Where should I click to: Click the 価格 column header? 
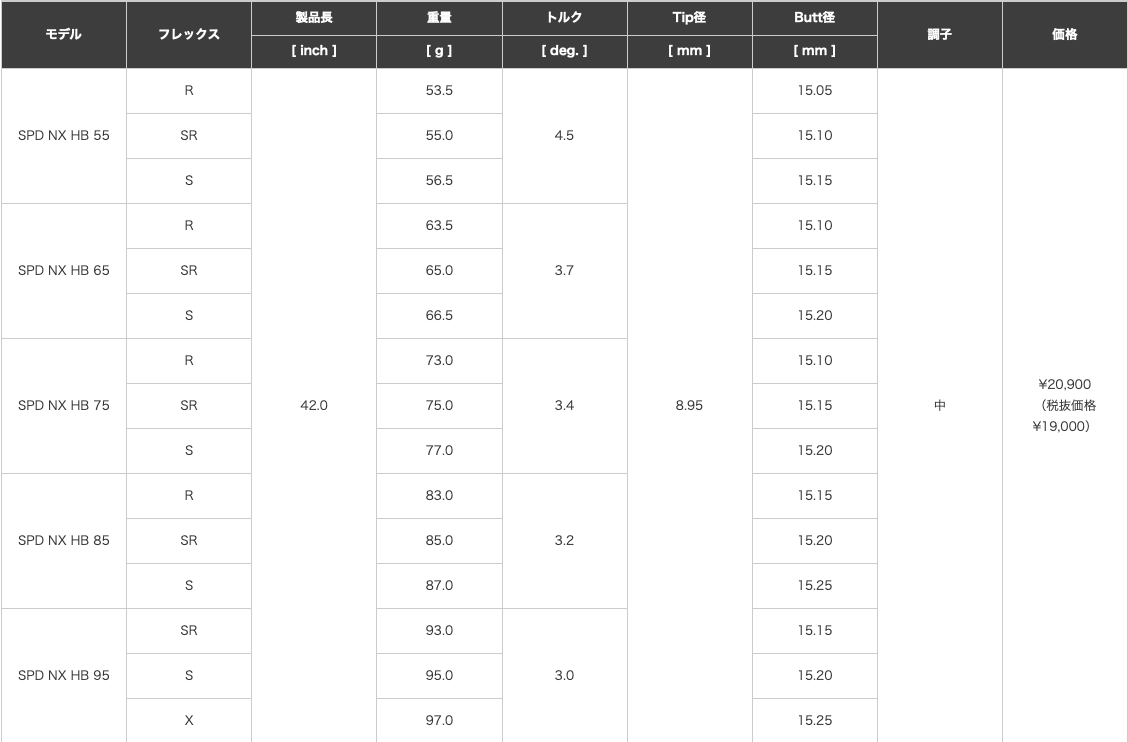1065,35
